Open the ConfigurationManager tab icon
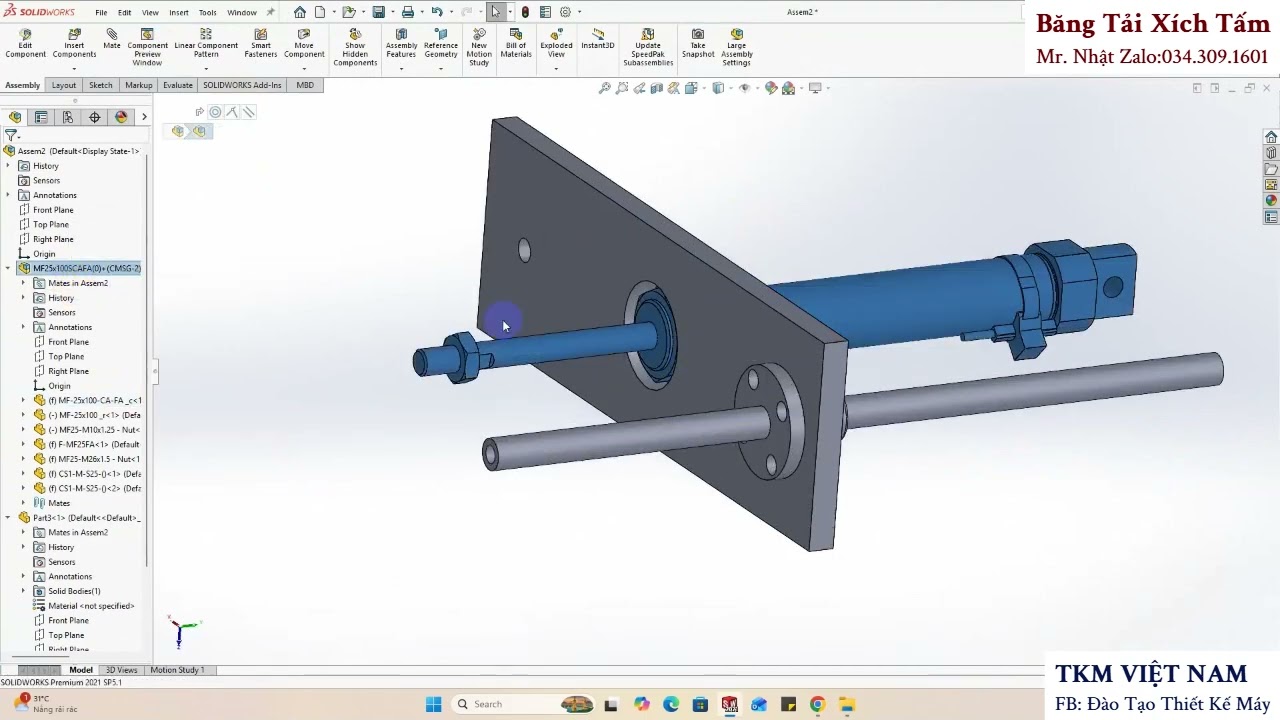 (x=68, y=117)
